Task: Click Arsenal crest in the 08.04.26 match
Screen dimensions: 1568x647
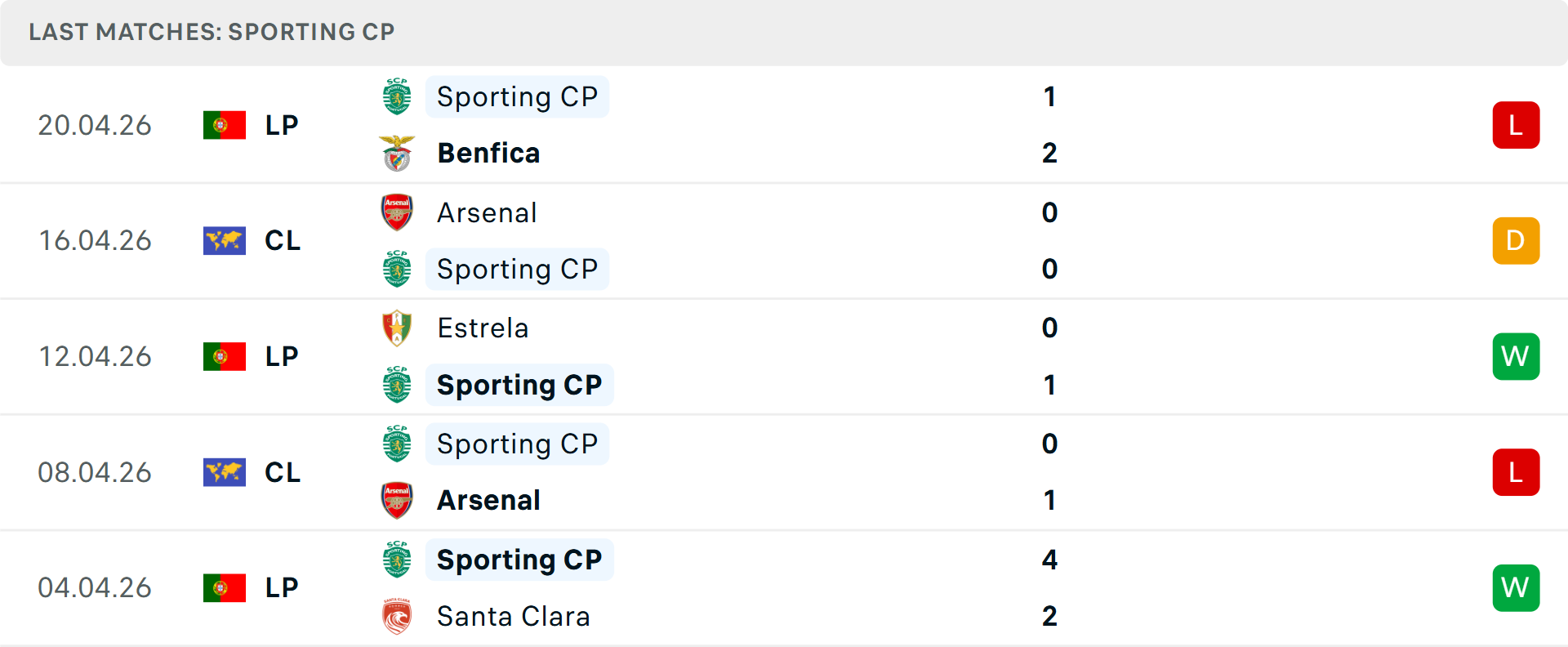Action: pyautogui.click(x=397, y=501)
